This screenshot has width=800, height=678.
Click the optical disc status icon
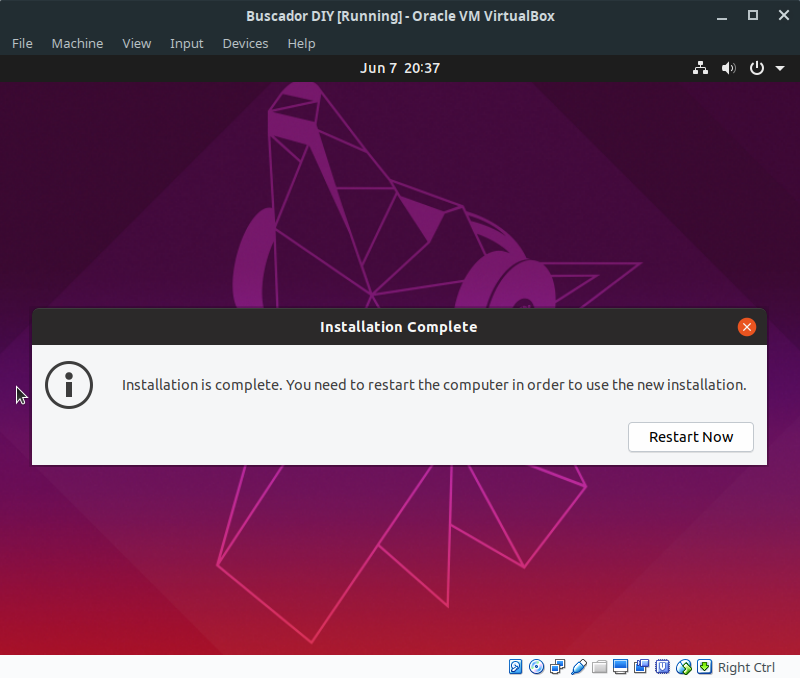tap(536, 667)
